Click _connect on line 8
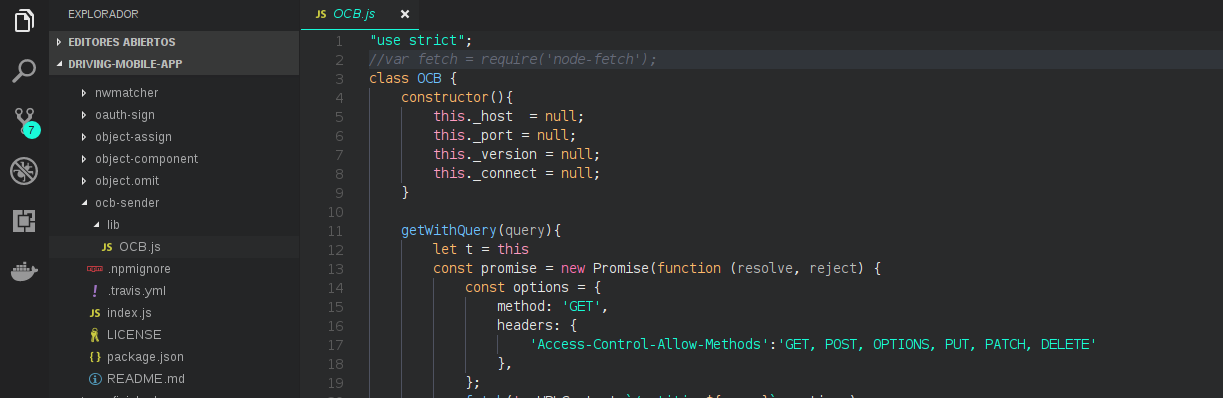Screen dimensions: 1223x398 505,173
